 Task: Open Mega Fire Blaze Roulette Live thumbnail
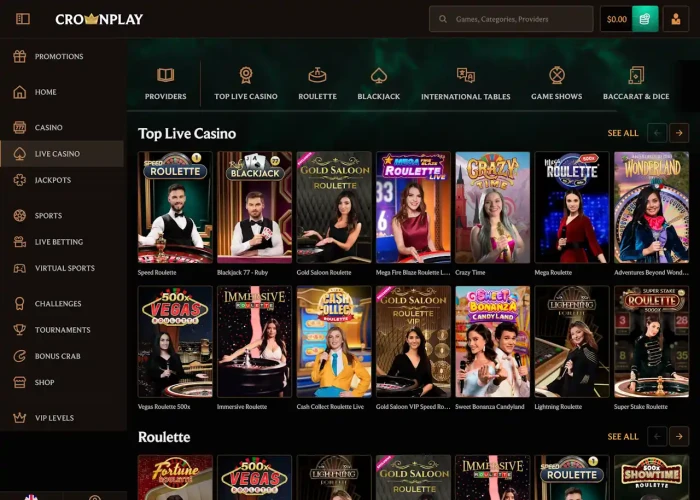coord(413,207)
